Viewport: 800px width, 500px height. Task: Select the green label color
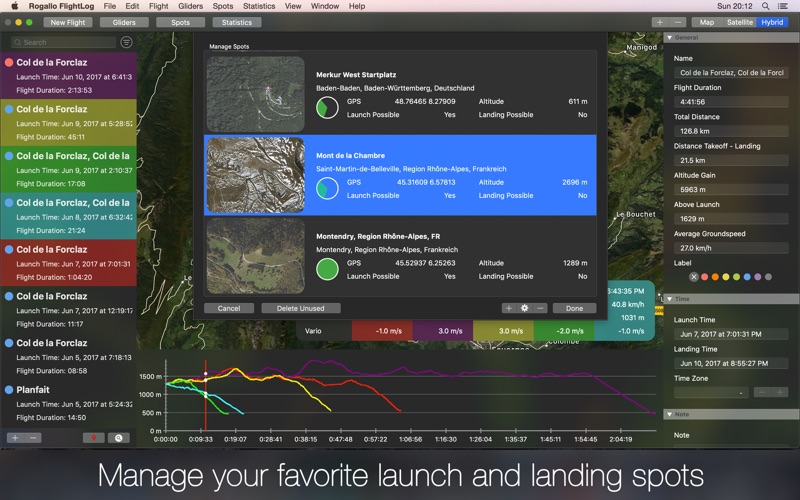[x=736, y=277]
